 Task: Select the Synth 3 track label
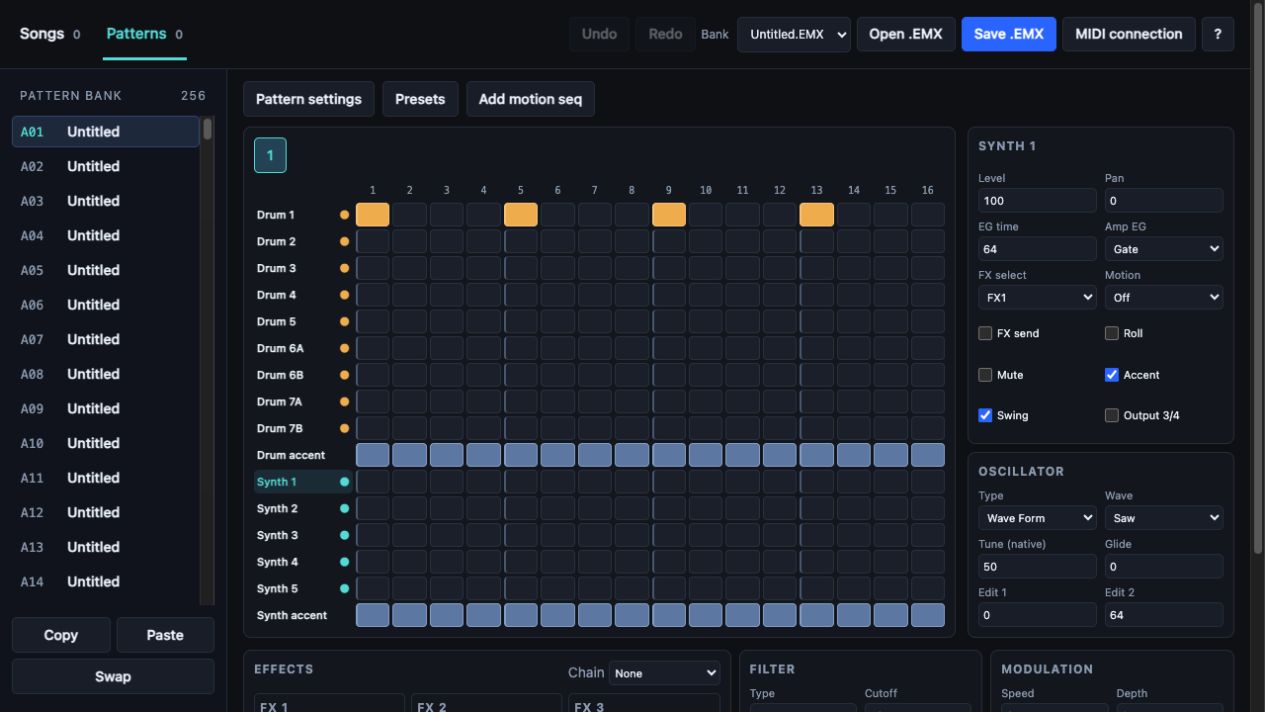tap(277, 535)
